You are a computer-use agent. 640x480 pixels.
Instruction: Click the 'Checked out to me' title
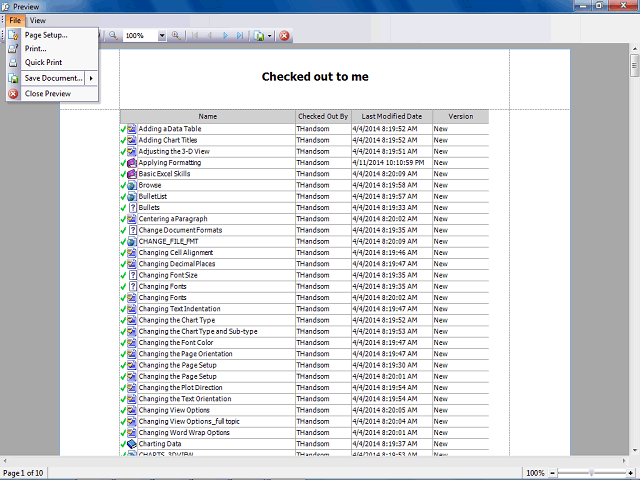click(x=315, y=77)
